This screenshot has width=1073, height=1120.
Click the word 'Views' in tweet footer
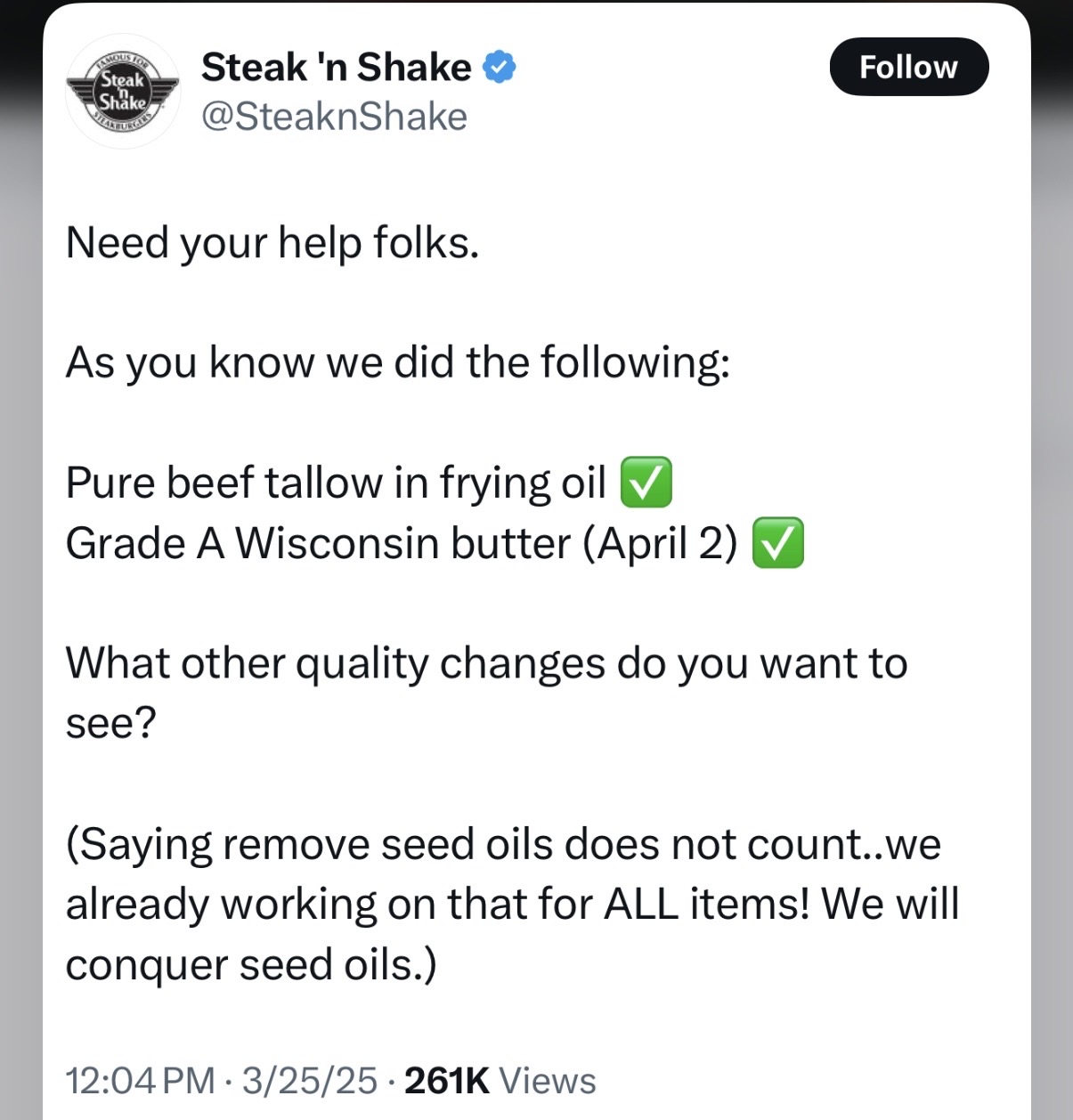click(x=548, y=1081)
